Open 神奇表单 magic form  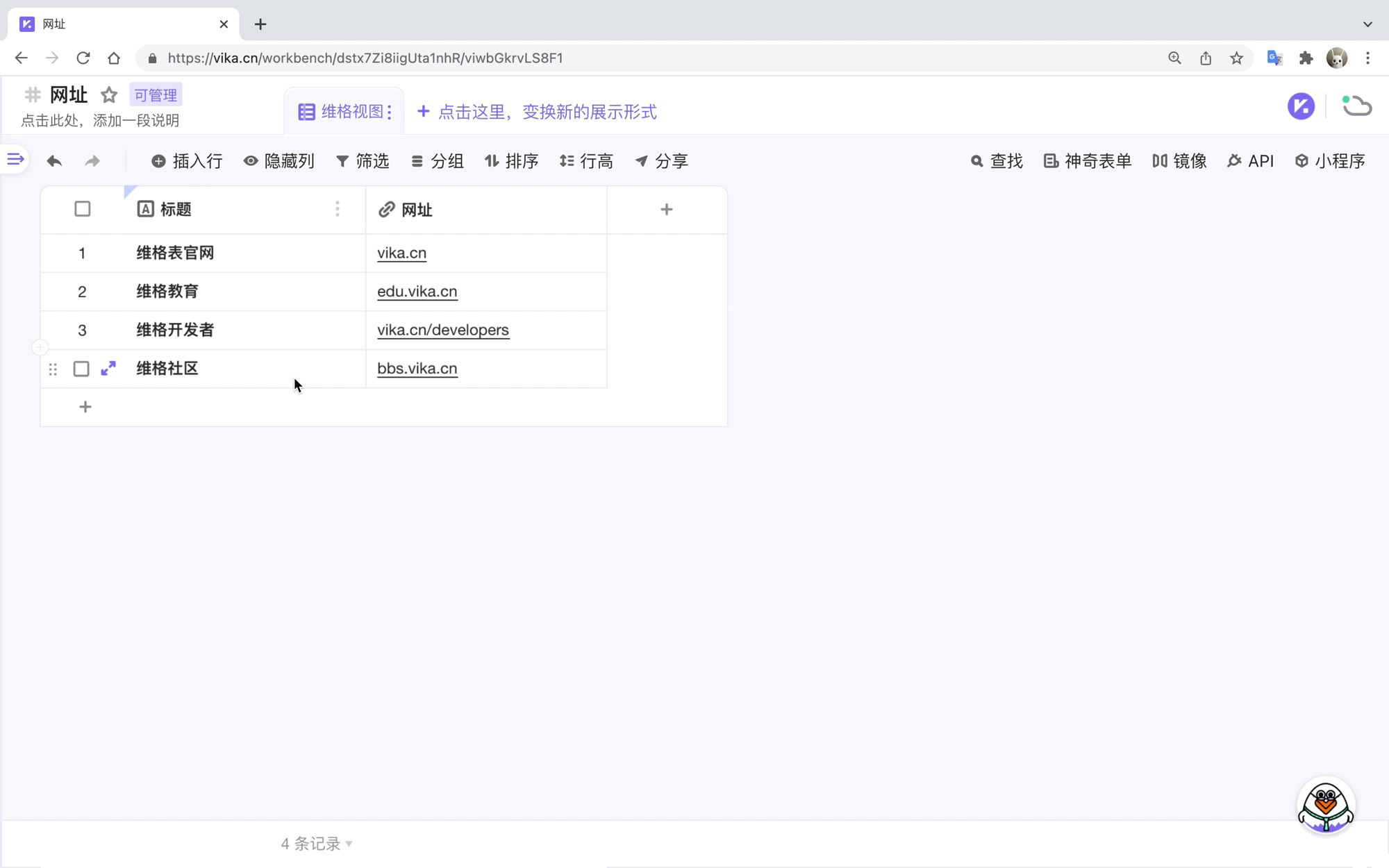[1088, 161]
